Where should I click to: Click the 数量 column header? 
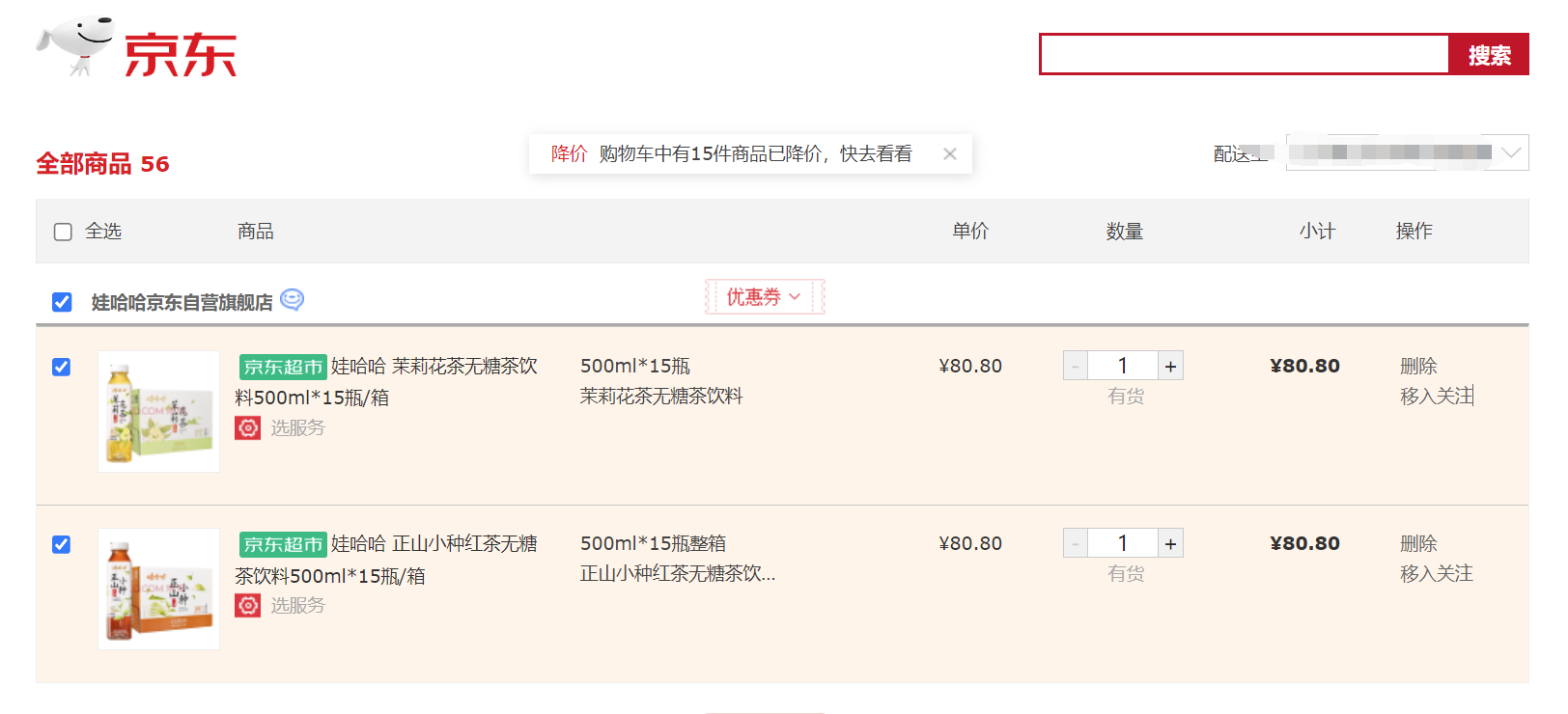[x=1125, y=231]
